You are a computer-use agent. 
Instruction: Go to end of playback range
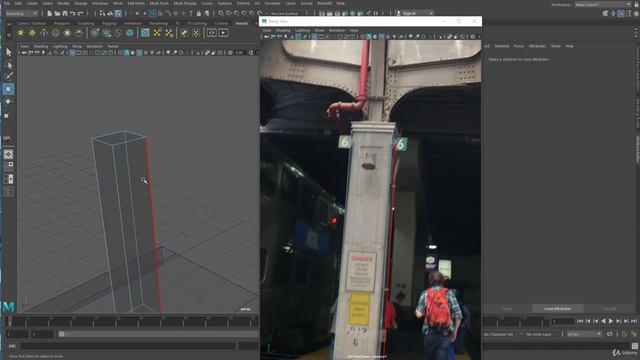point(634,321)
